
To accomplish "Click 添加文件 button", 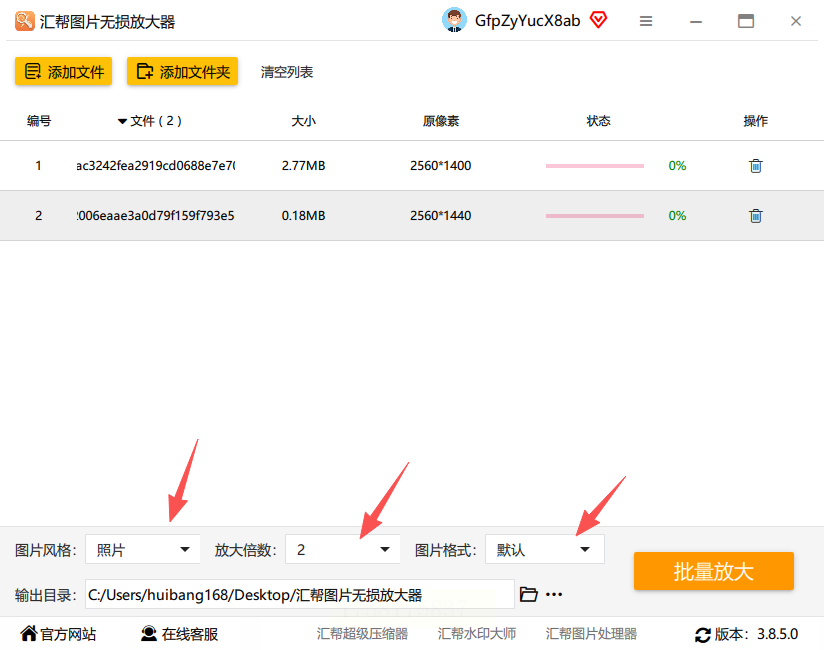I will [64, 71].
